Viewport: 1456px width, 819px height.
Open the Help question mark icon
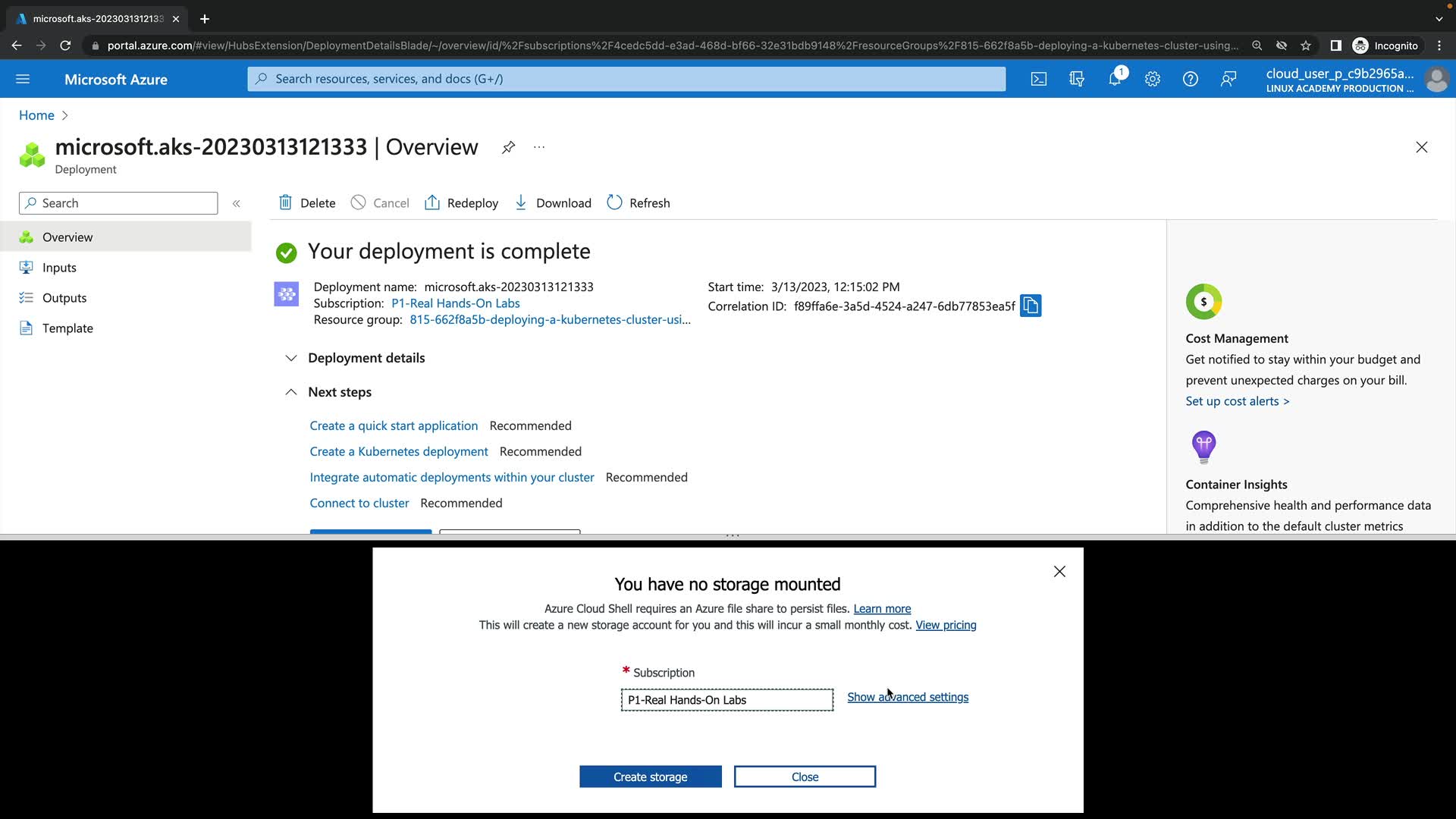tap(1190, 79)
